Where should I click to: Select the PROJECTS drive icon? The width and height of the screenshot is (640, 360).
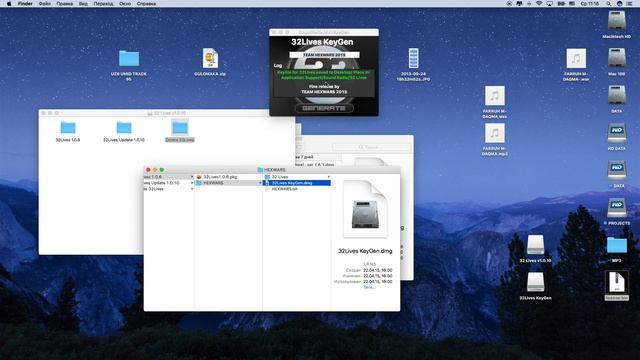(x=616, y=208)
